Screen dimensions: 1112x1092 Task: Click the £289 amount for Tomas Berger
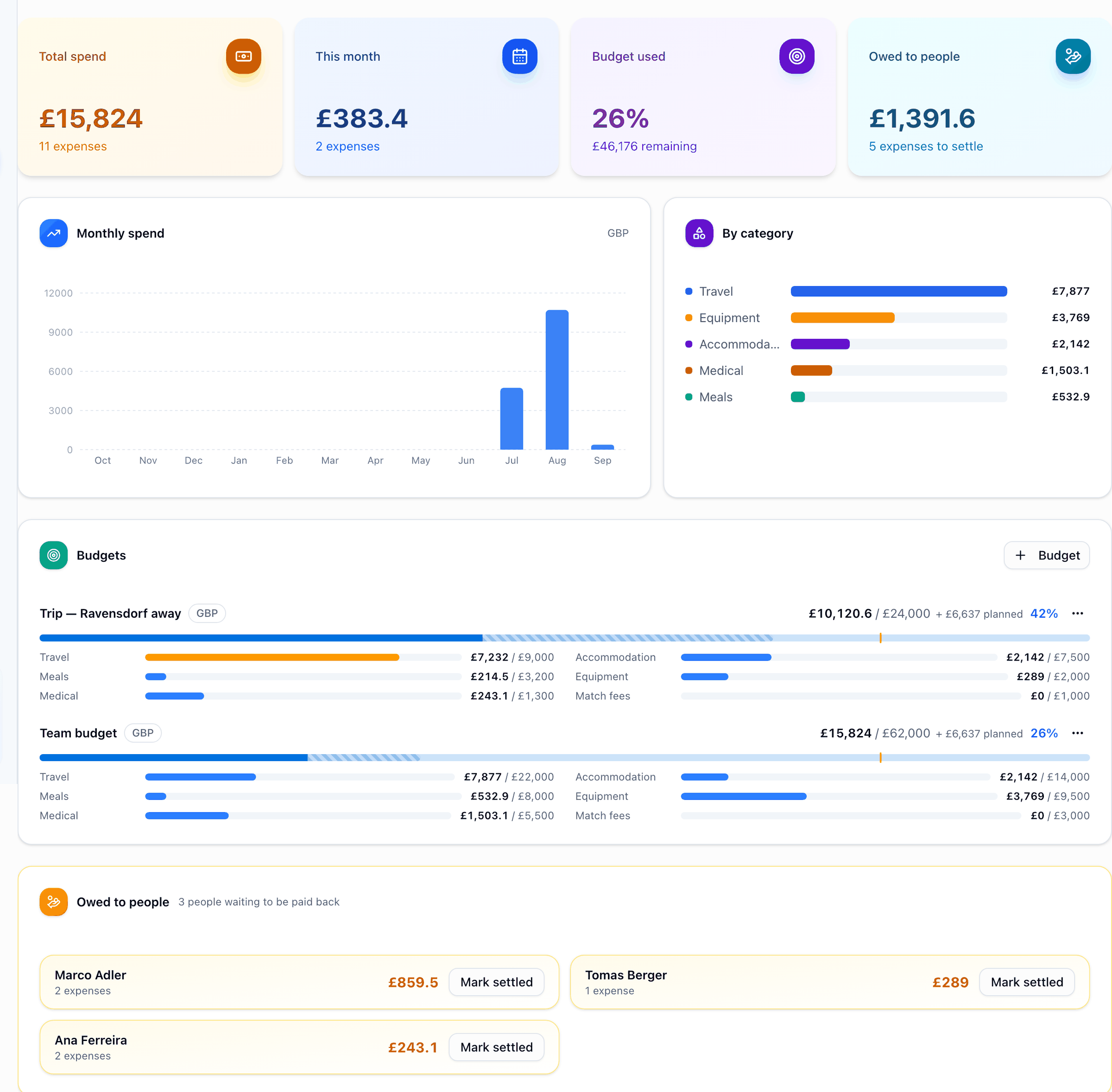950,983
